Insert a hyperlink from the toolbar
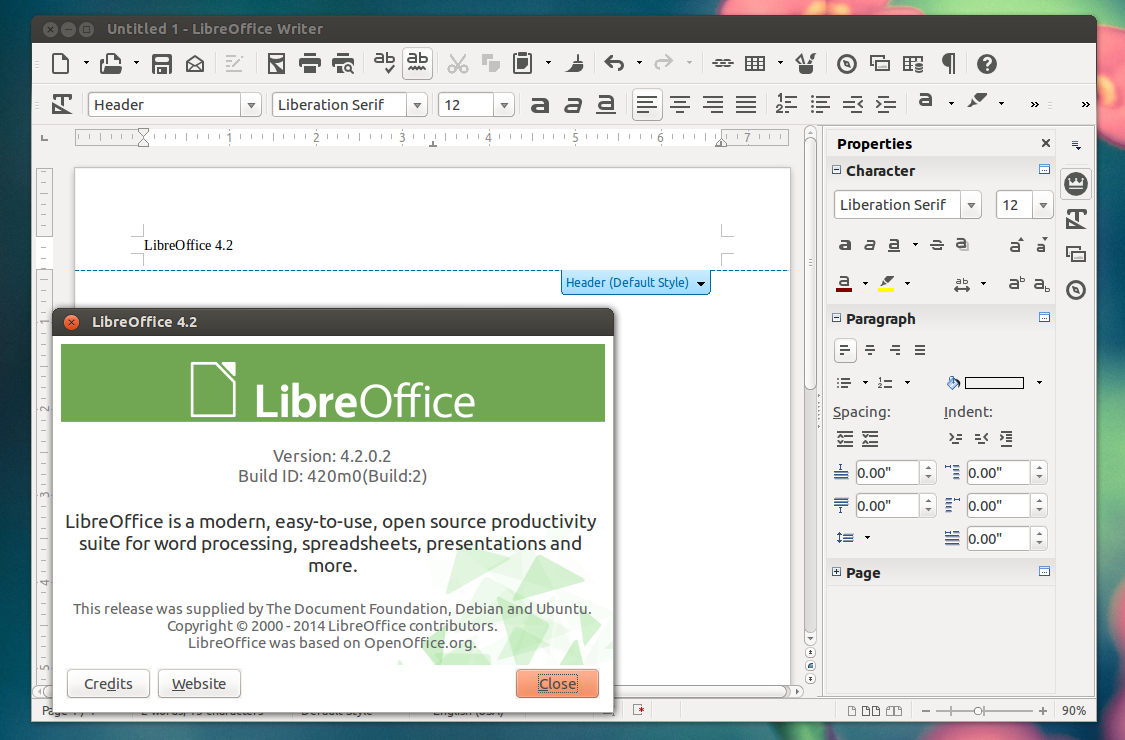 [x=722, y=63]
